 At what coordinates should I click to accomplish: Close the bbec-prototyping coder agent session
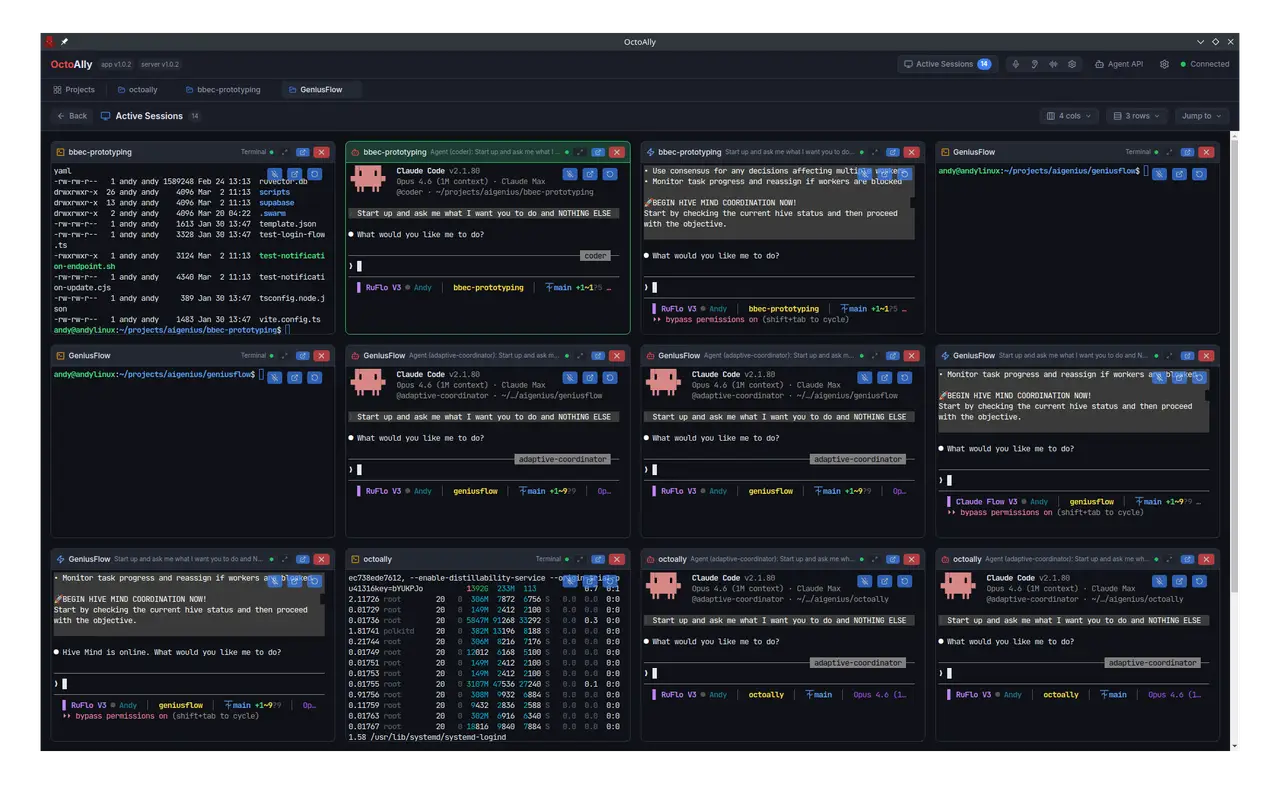coord(617,152)
